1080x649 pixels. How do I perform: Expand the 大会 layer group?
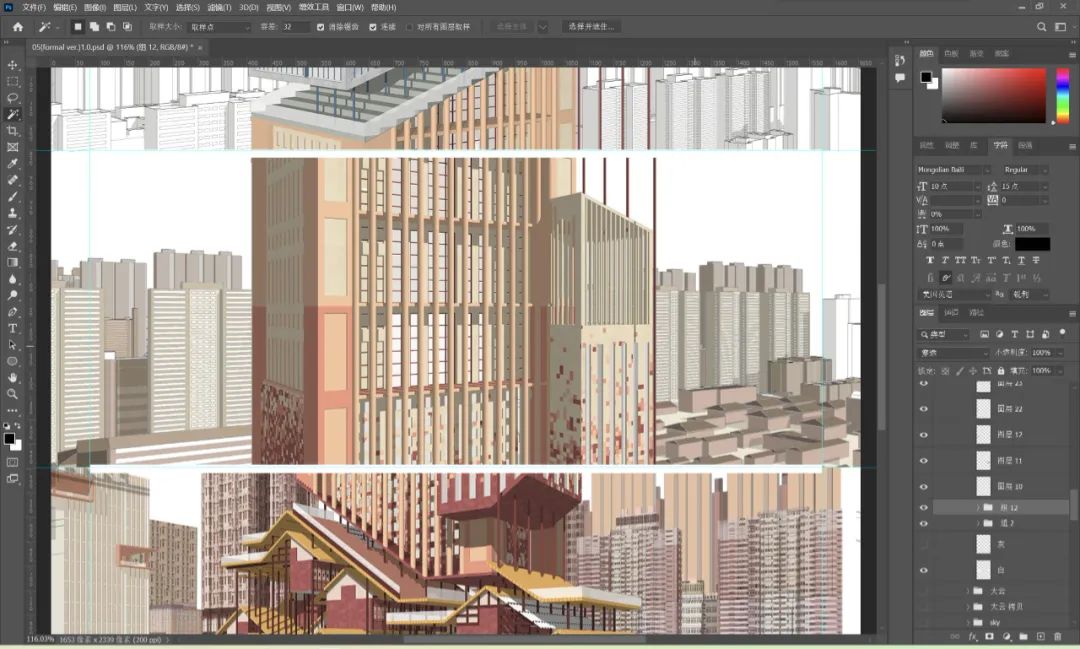(968, 591)
